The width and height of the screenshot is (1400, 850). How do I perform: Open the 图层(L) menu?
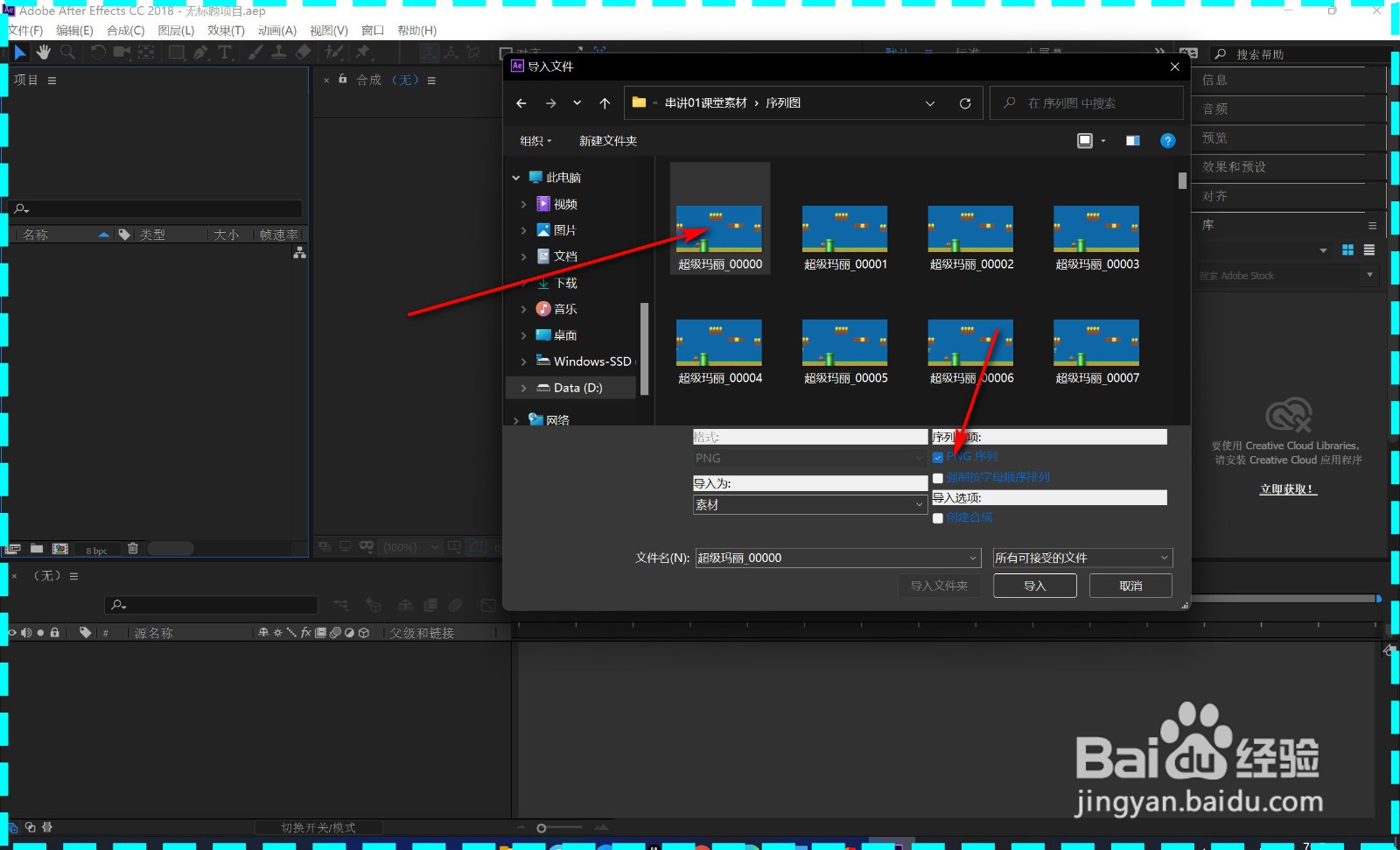[176, 31]
